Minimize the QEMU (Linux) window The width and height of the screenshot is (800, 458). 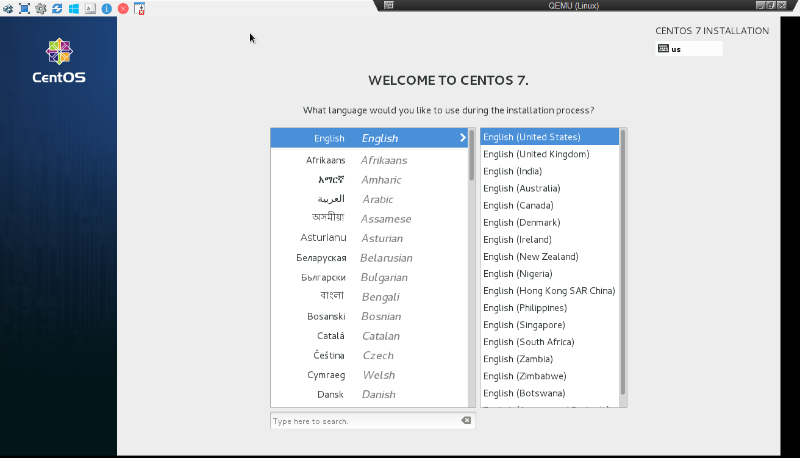pos(760,5)
